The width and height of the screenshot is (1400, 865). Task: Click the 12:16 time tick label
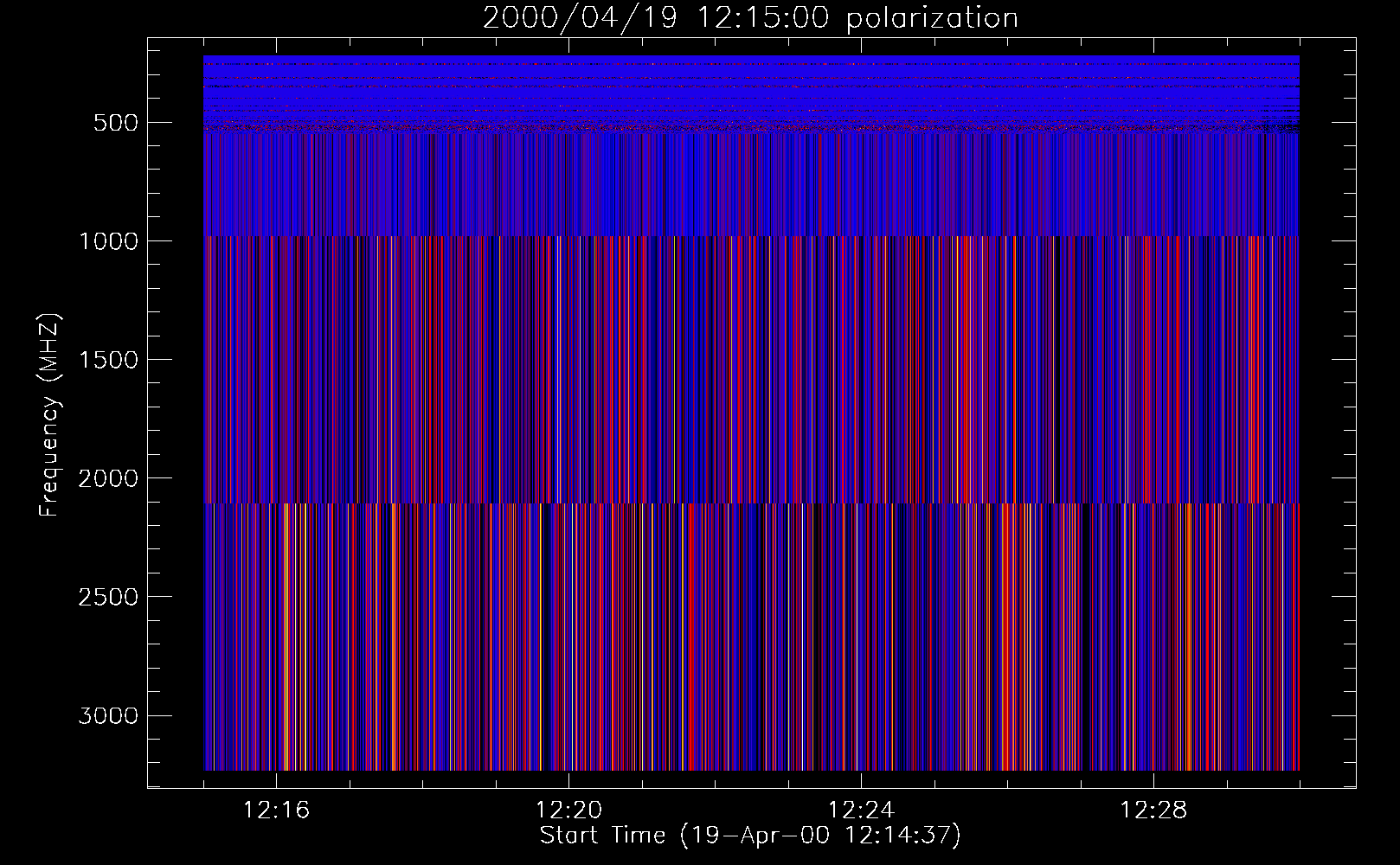[x=276, y=811]
